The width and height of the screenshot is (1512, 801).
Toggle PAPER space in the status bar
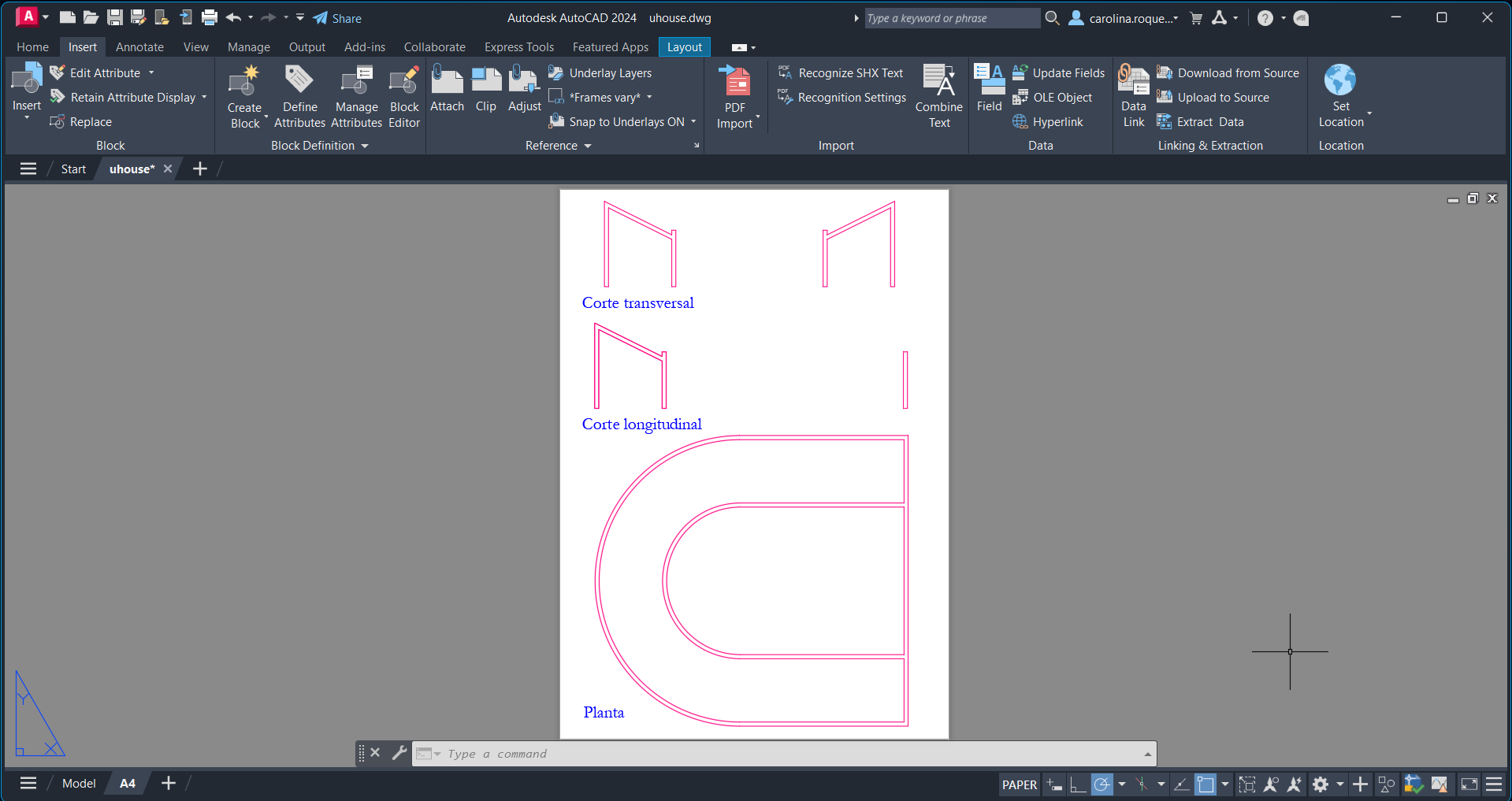click(1020, 784)
